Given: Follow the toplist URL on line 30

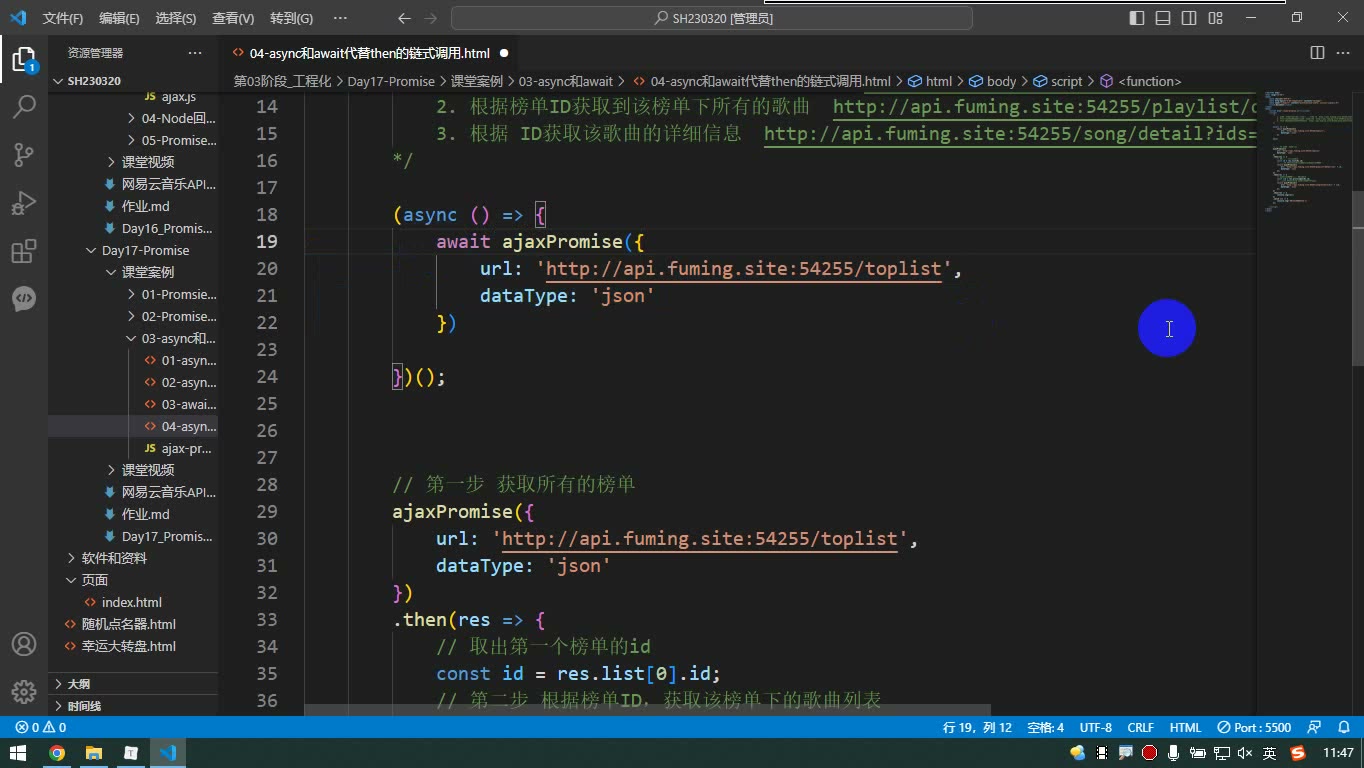Looking at the screenshot, I should click(700, 539).
